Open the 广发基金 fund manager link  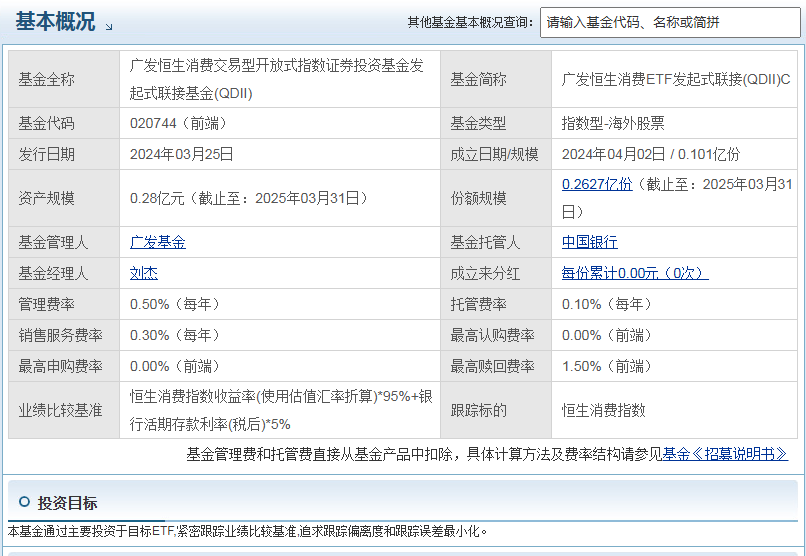tap(158, 242)
